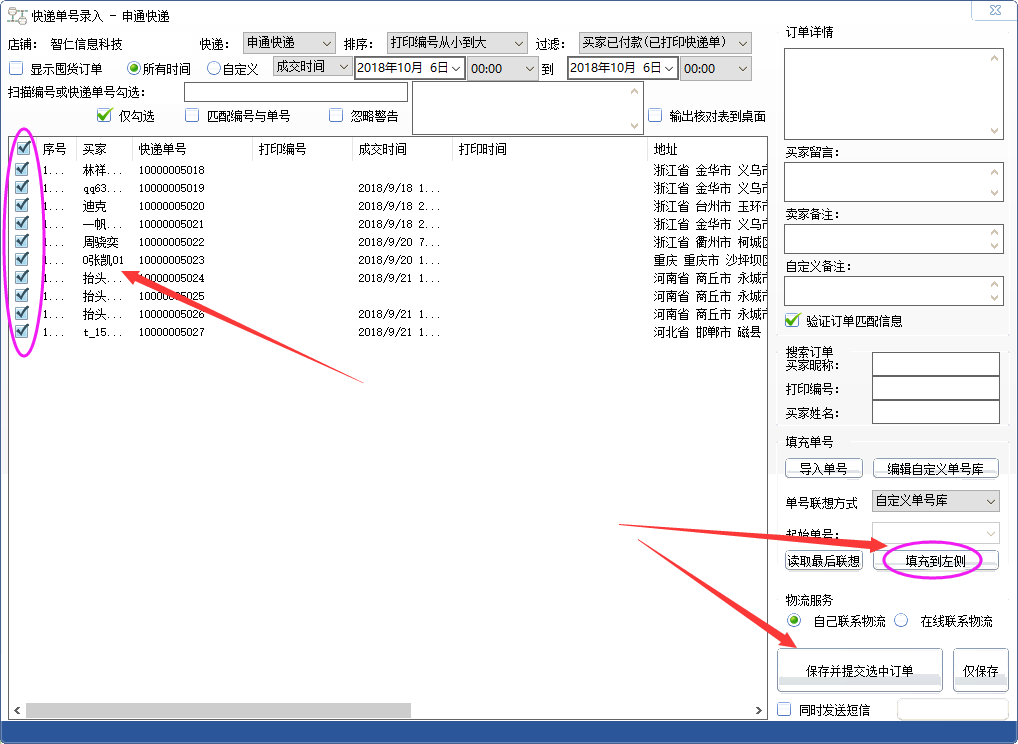Click 保存并提交选中订单 button
This screenshot has height=744, width=1018.
[x=859, y=671]
